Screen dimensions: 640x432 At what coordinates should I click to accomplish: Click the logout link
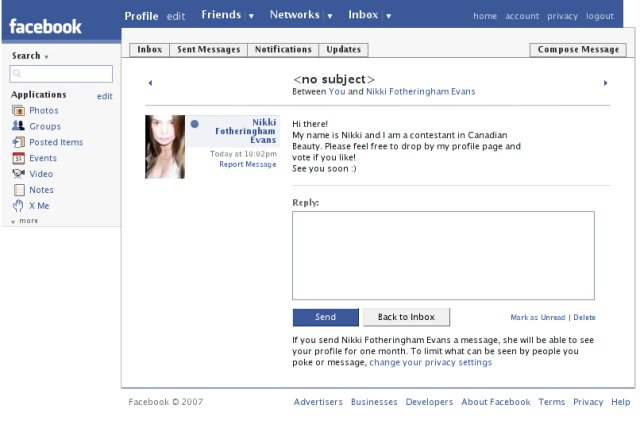click(x=600, y=16)
